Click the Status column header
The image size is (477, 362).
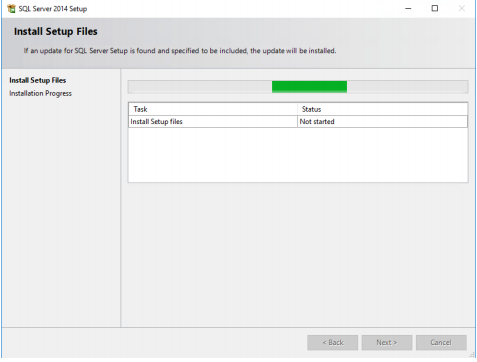(382, 109)
